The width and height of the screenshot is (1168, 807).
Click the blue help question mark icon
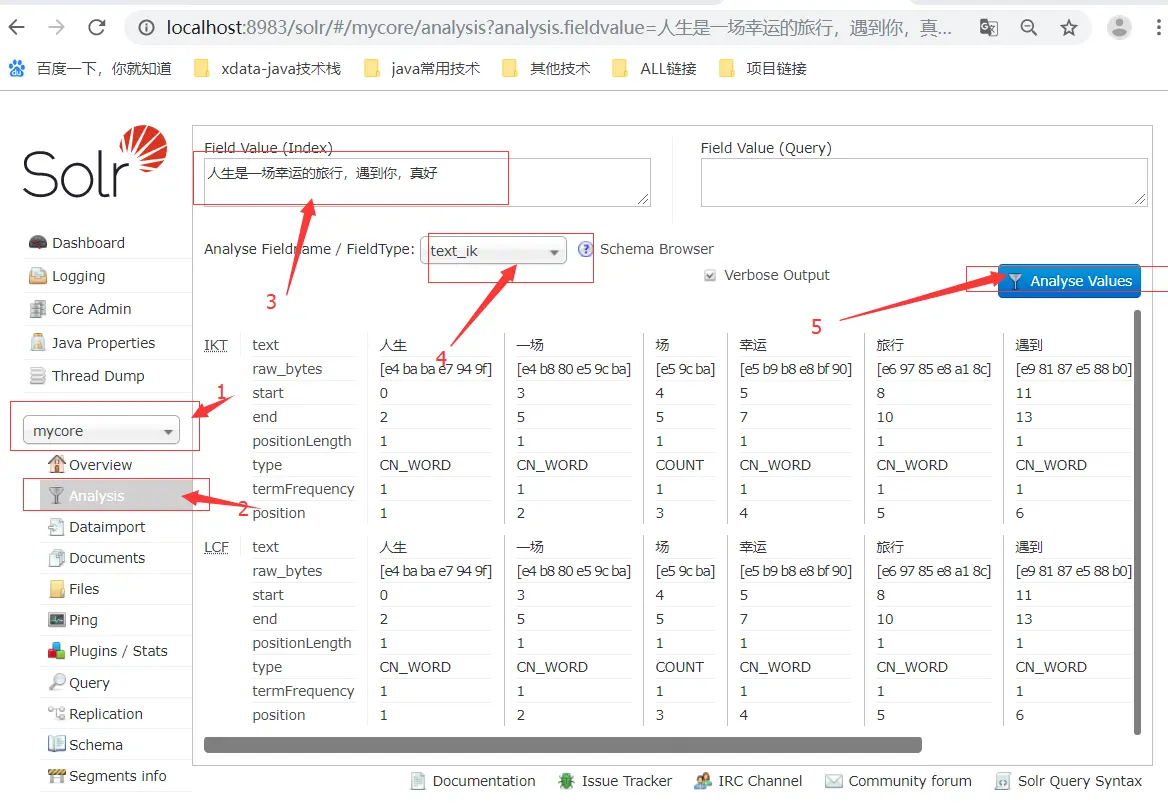[585, 249]
